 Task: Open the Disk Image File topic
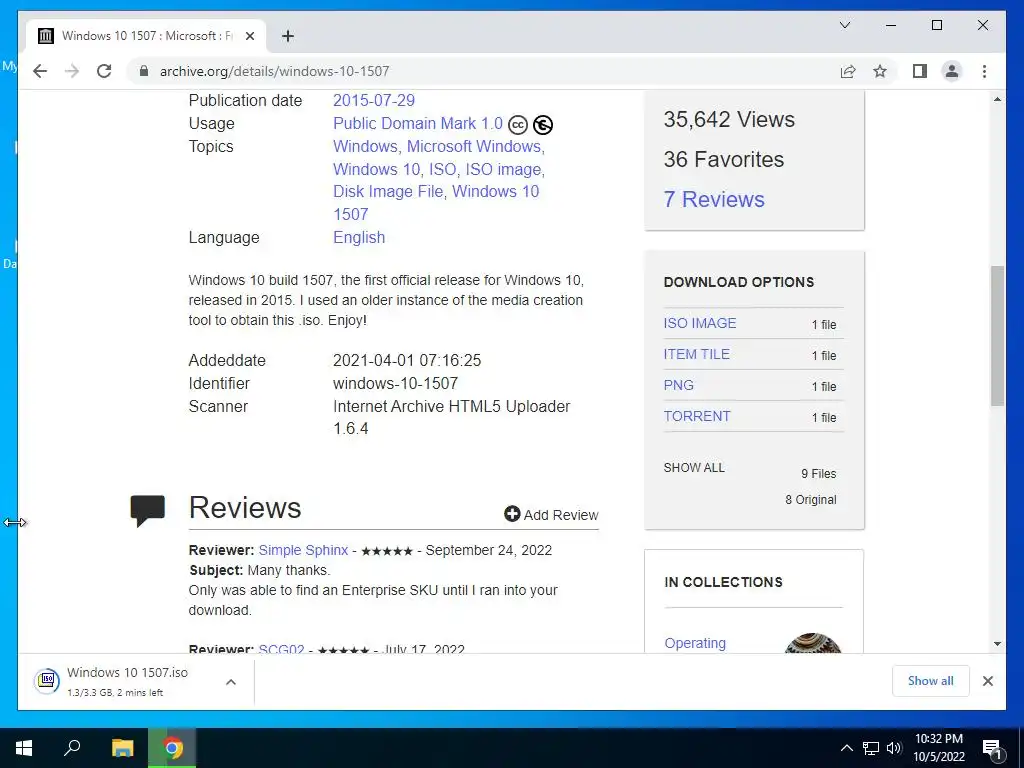[x=388, y=191]
